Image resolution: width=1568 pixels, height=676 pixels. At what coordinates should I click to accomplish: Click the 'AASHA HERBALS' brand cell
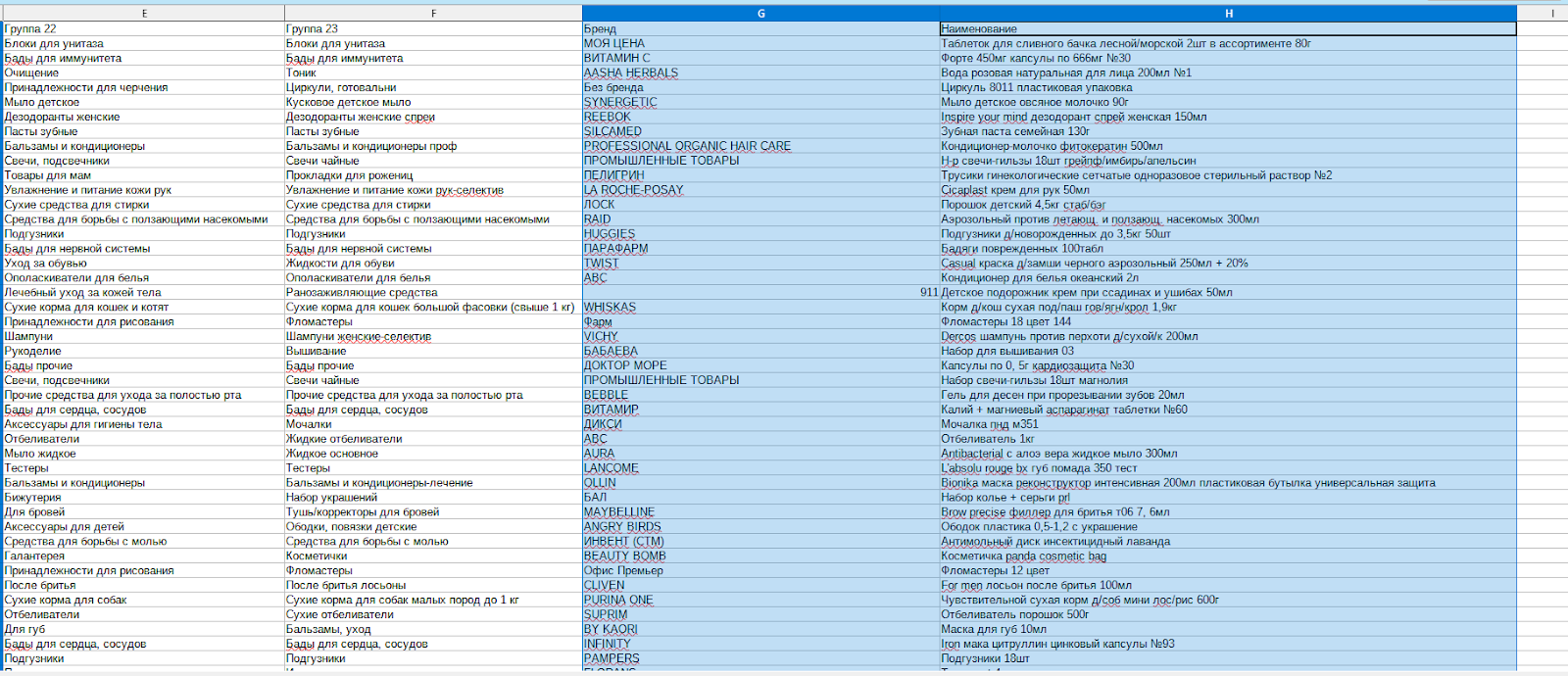pos(761,72)
